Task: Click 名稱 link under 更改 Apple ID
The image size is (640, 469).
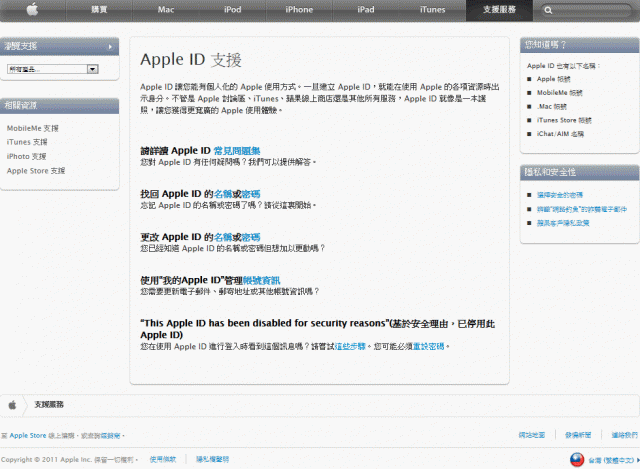Action: pyautogui.click(x=223, y=237)
